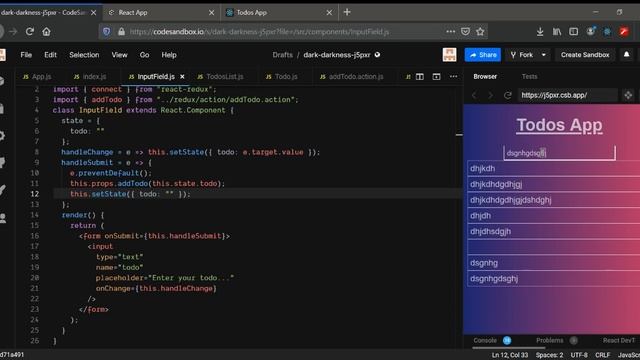Select the Tests tab in preview panel

(529, 77)
